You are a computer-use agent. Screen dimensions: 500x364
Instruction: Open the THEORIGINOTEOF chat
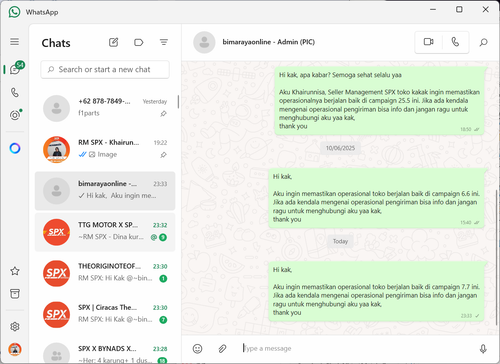click(105, 273)
